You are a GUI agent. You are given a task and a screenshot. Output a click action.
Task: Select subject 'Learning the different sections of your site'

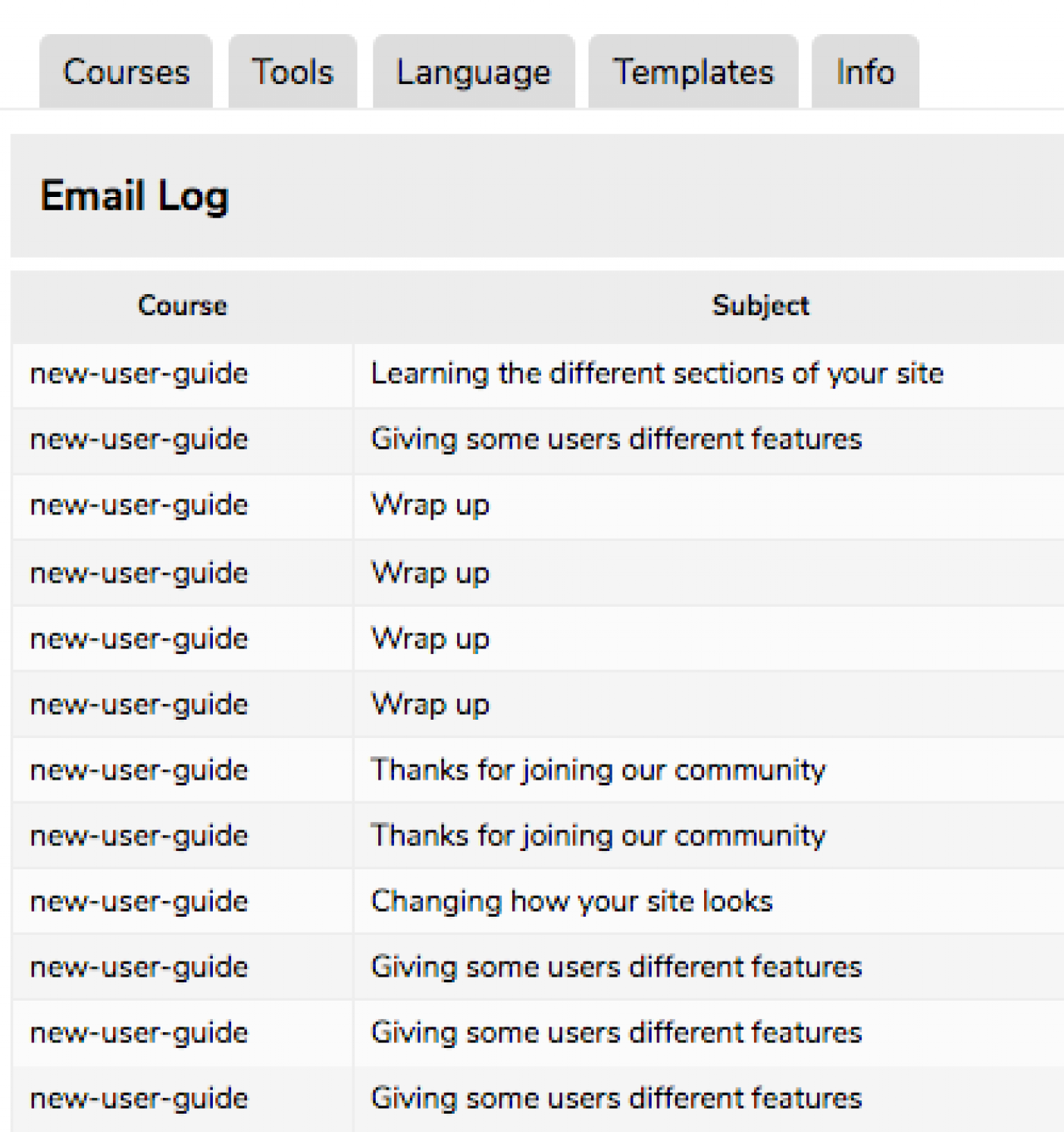click(x=657, y=374)
